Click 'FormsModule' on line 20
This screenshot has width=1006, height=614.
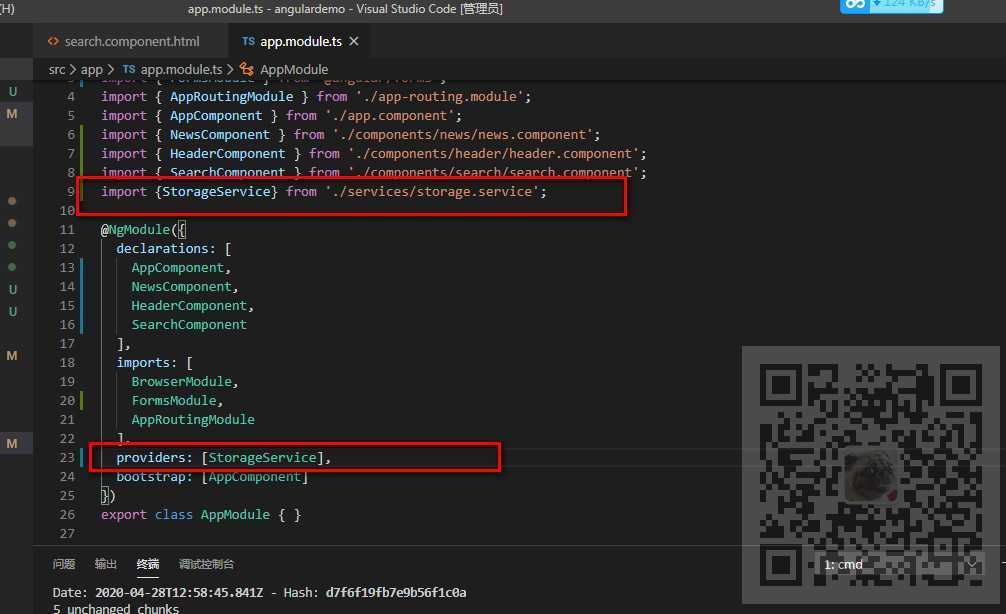(174, 400)
